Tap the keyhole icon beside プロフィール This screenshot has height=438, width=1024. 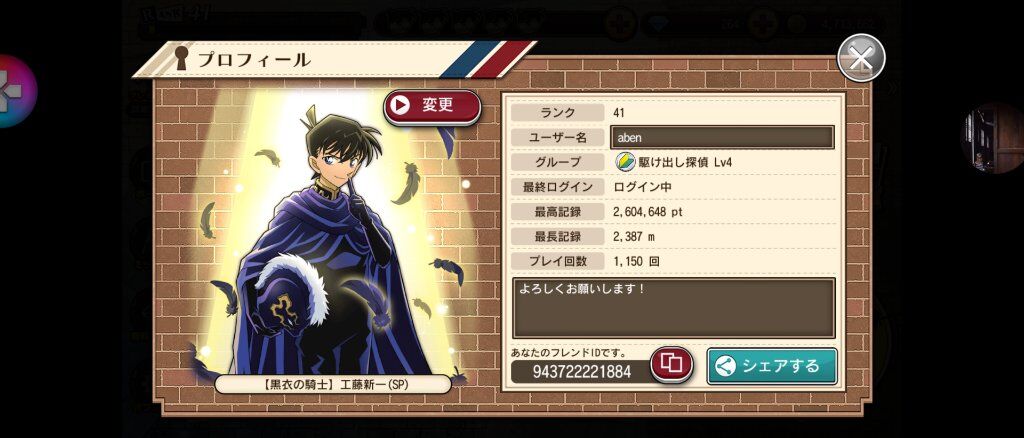tap(182, 59)
